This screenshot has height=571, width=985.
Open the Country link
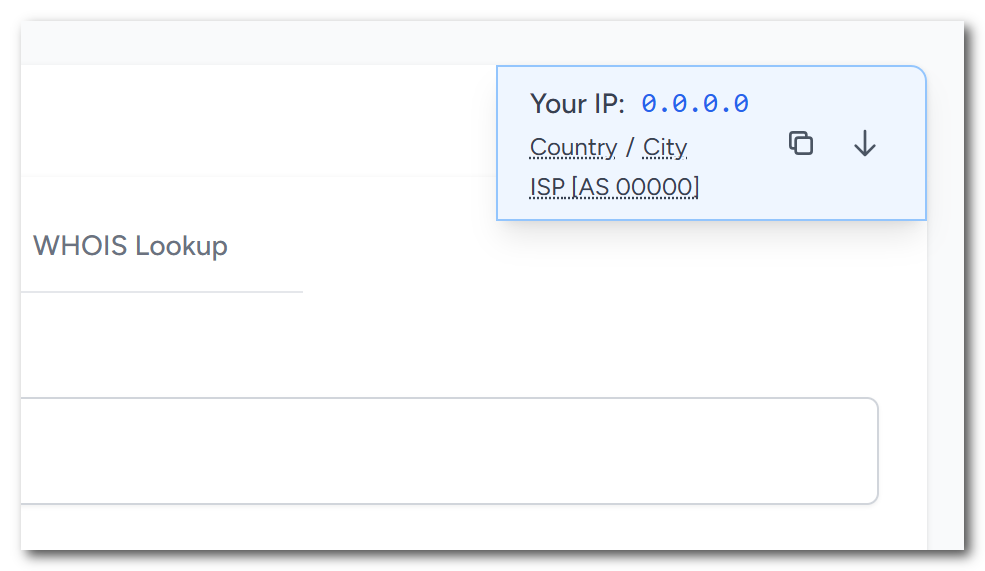tap(573, 148)
